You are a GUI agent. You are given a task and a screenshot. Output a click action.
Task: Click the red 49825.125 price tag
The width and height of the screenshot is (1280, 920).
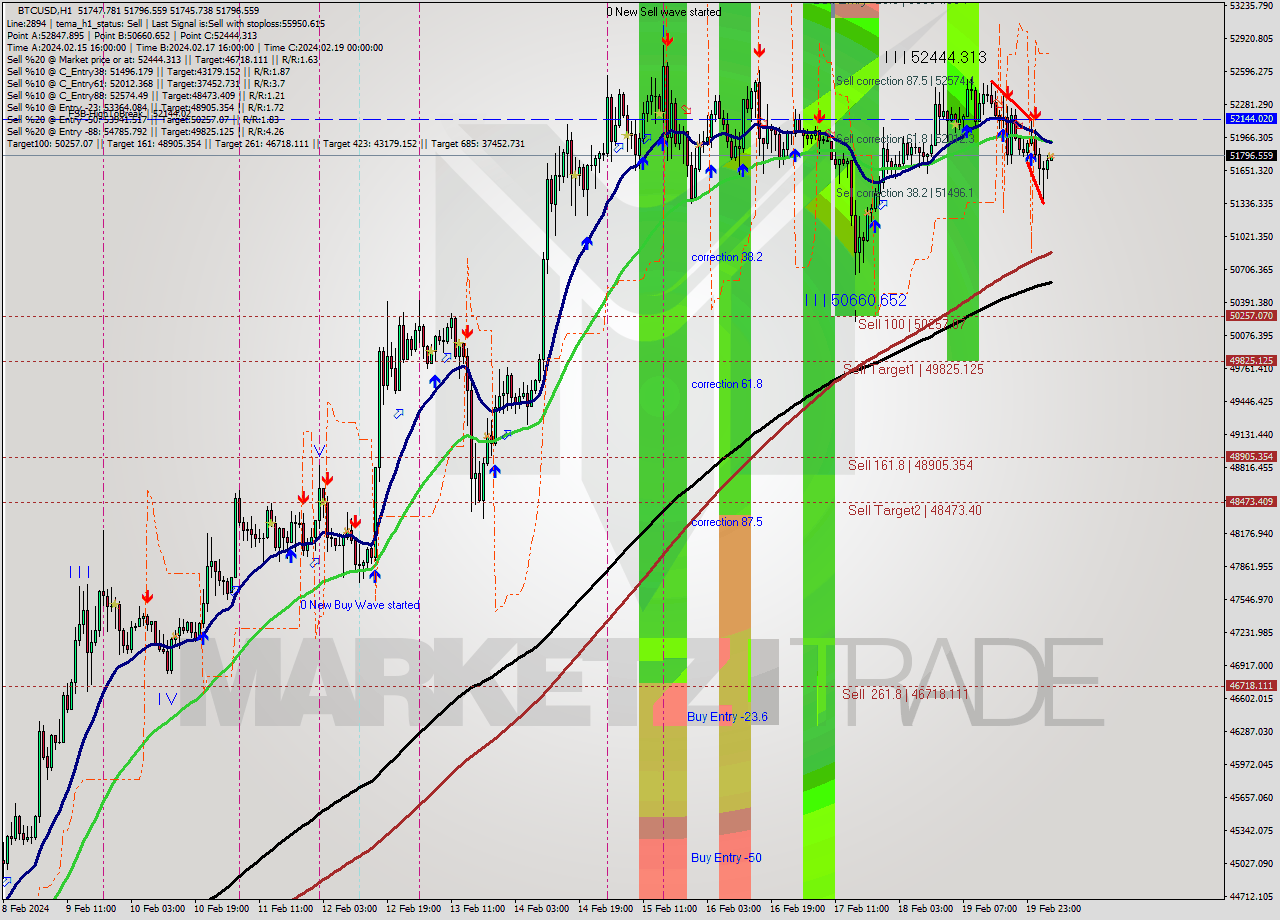1251,360
